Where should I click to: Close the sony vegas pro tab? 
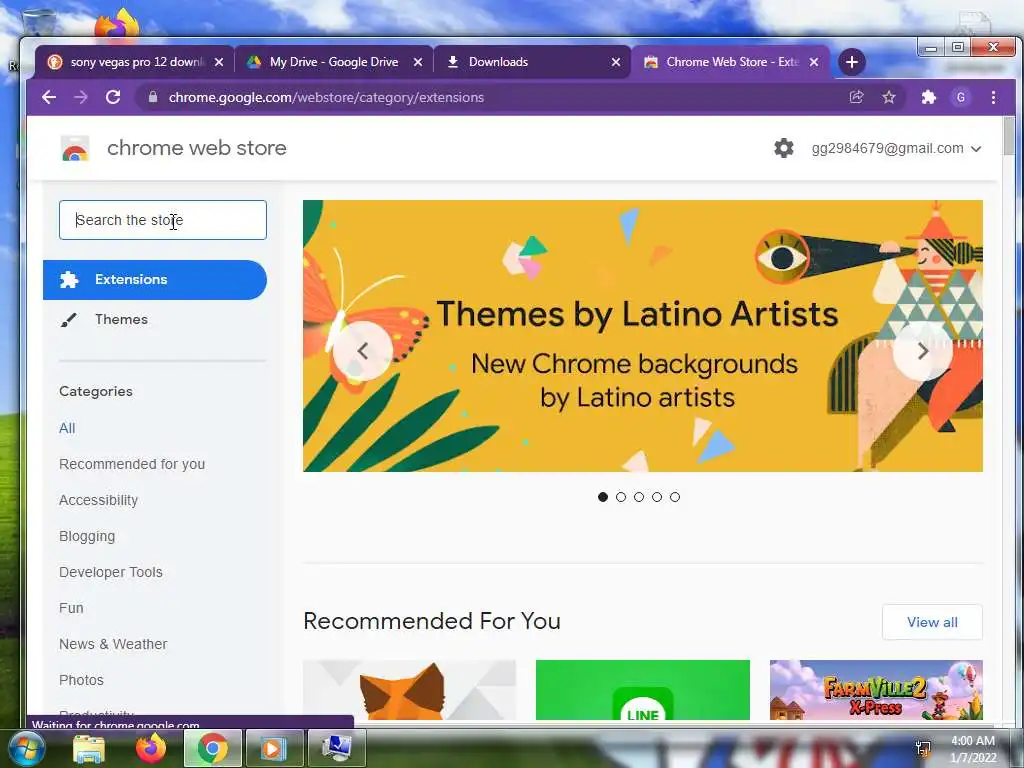click(219, 62)
